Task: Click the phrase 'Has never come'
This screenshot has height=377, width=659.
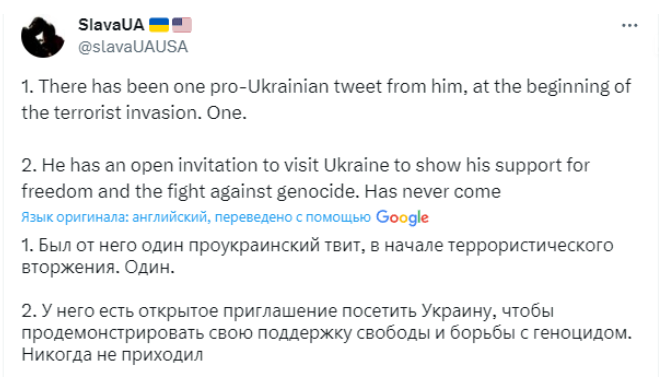Action: pyautogui.click(x=432, y=192)
